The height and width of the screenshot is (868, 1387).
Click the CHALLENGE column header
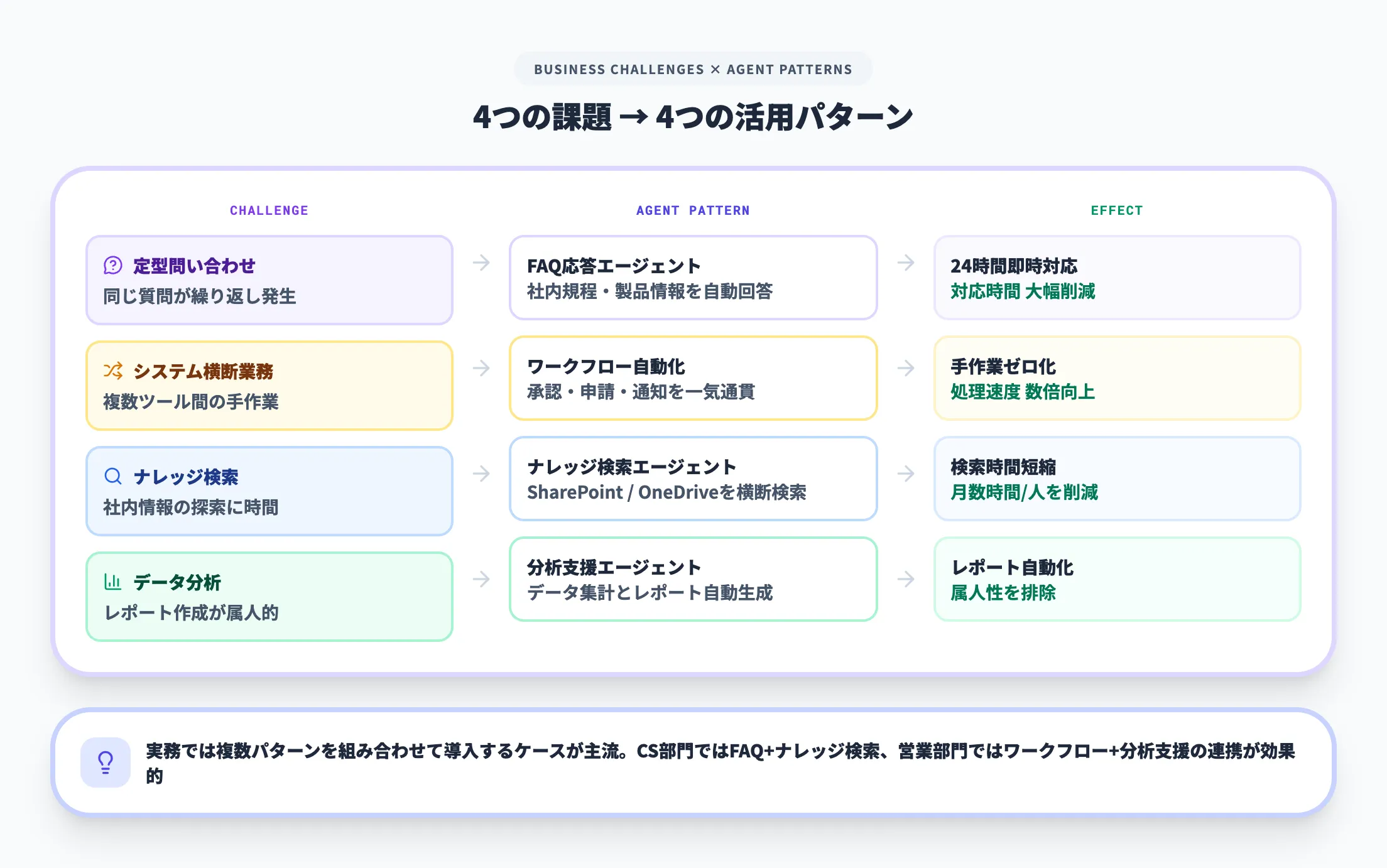pos(269,210)
